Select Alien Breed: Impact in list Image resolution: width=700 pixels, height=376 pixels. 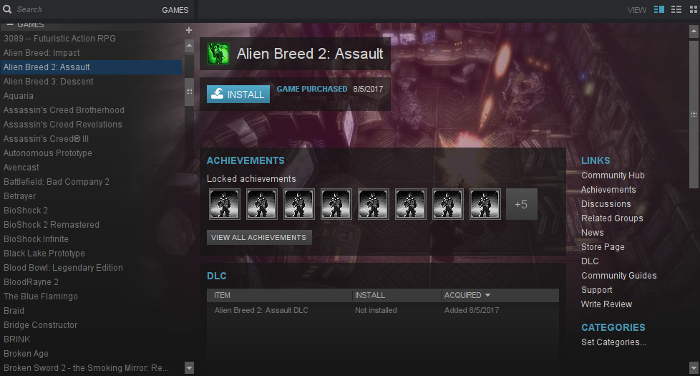(x=92, y=53)
